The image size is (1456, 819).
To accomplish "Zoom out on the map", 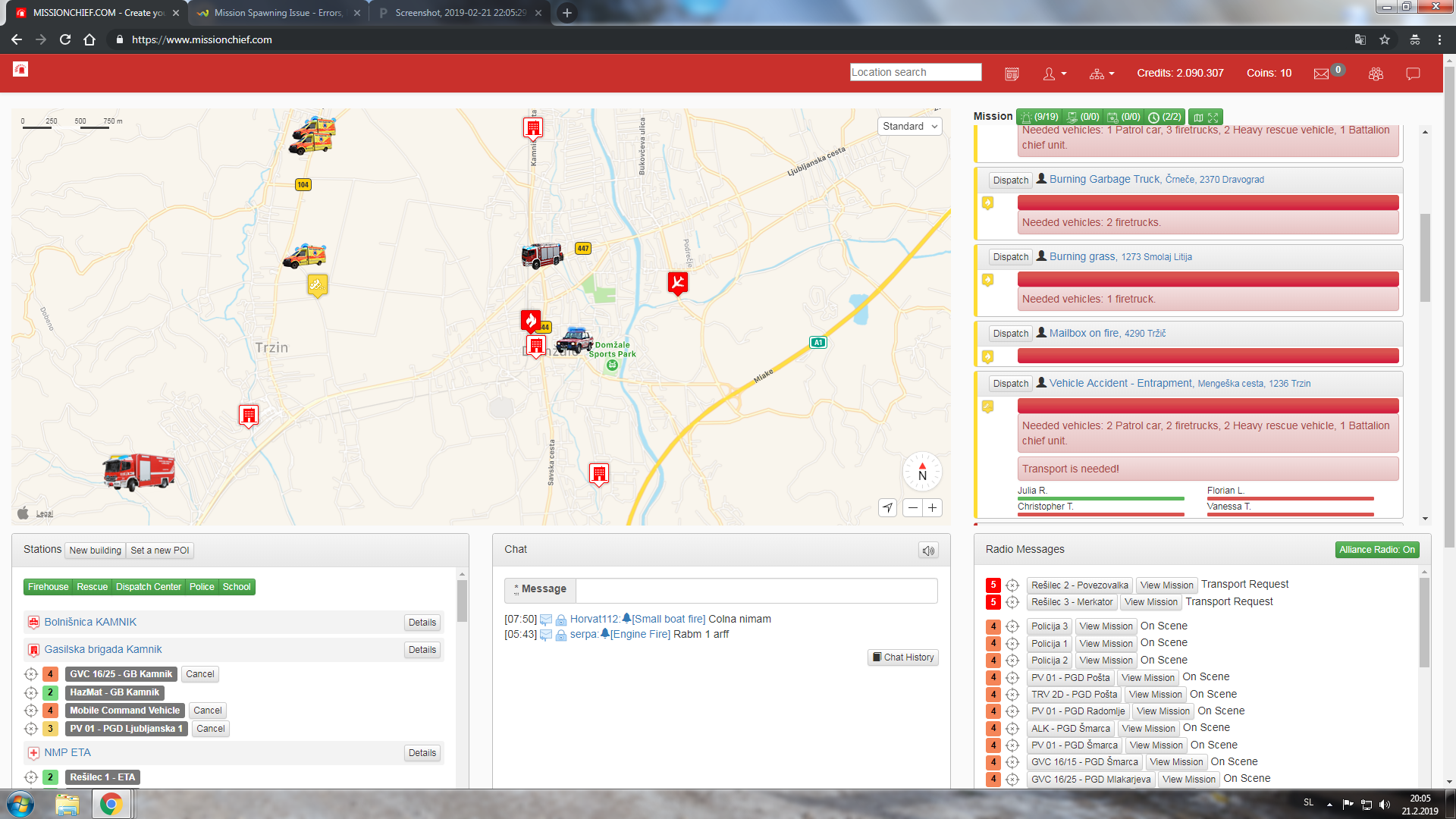I will [x=913, y=508].
